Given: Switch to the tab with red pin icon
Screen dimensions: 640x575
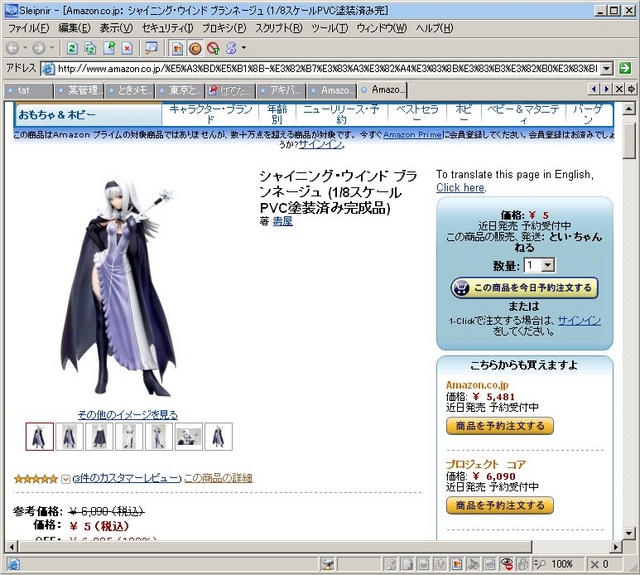Looking at the screenshot, I should pyautogui.click(x=231, y=91).
